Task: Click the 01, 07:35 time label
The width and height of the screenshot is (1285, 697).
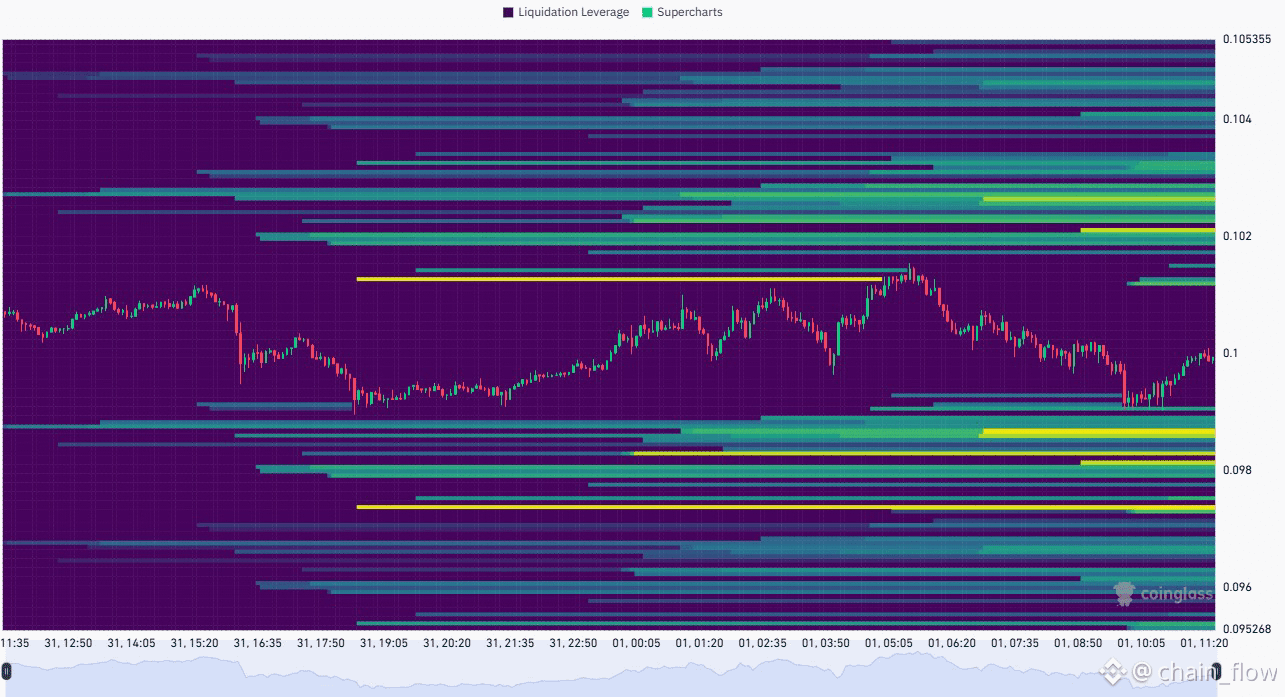Action: (1015, 643)
